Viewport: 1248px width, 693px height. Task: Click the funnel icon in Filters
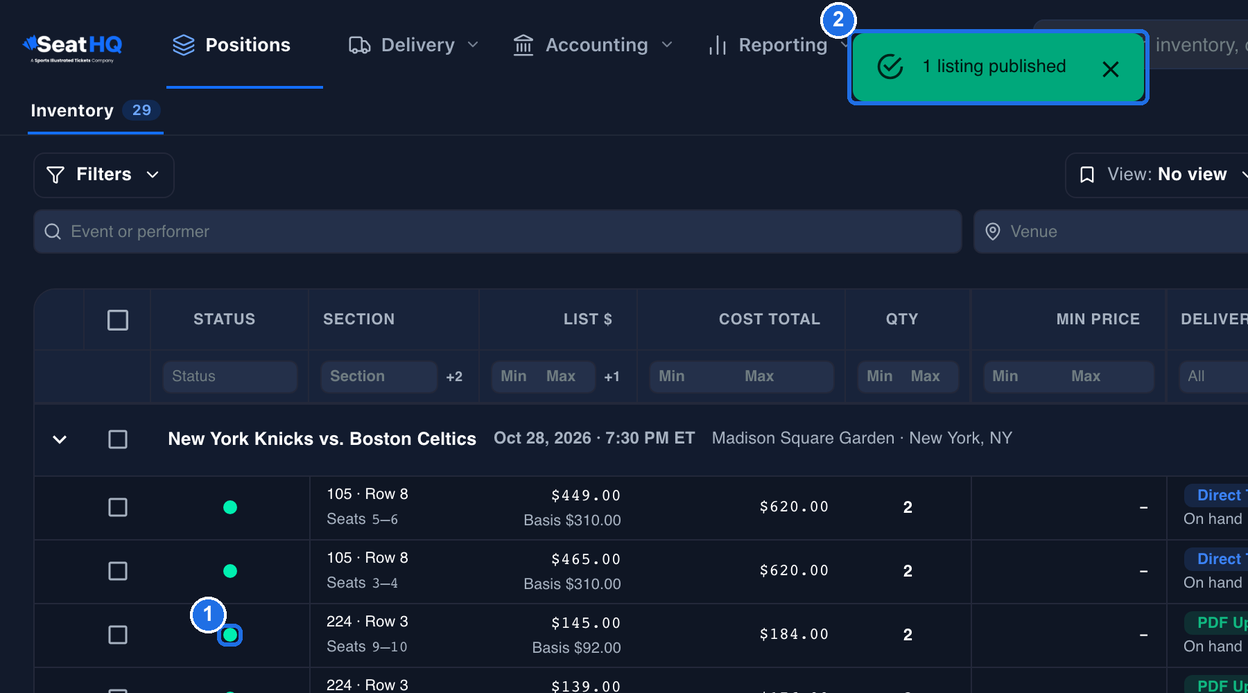tap(56, 175)
